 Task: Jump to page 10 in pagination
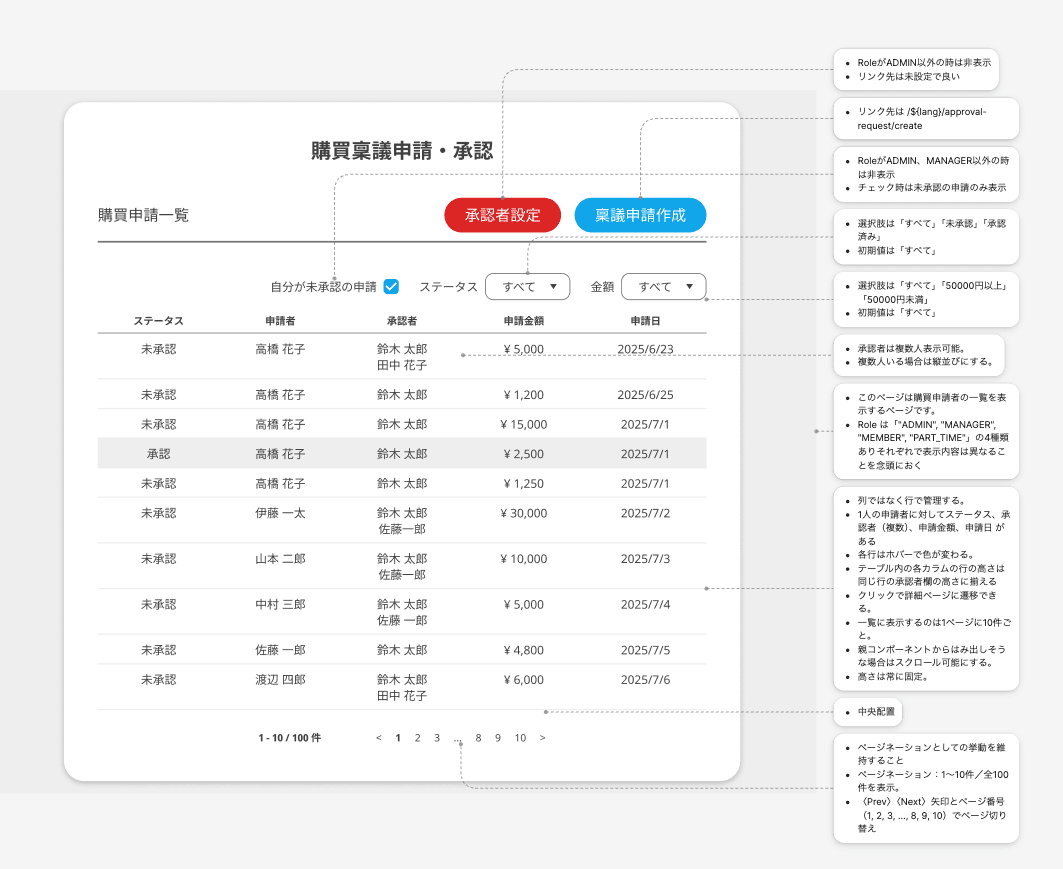pyautogui.click(x=520, y=737)
